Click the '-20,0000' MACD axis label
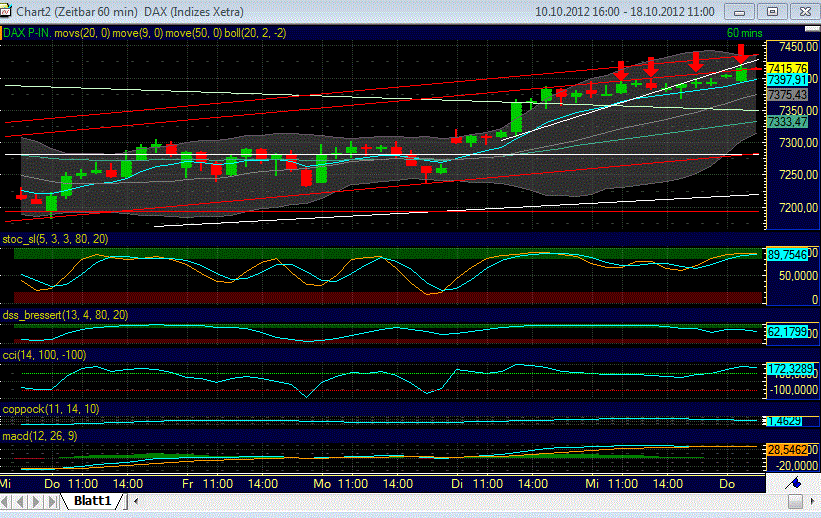The width and height of the screenshot is (821, 518). click(796, 466)
